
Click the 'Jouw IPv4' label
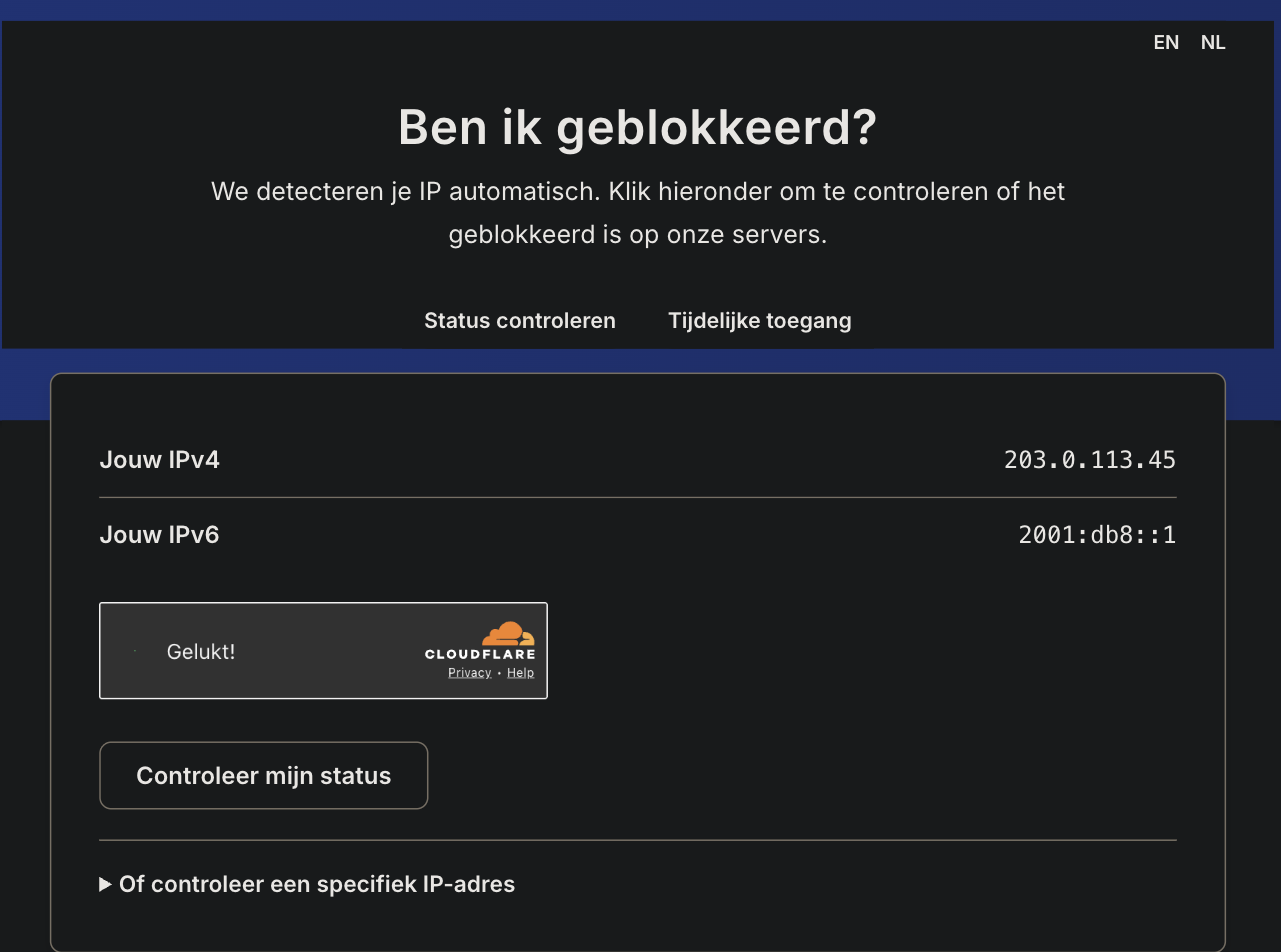159,460
